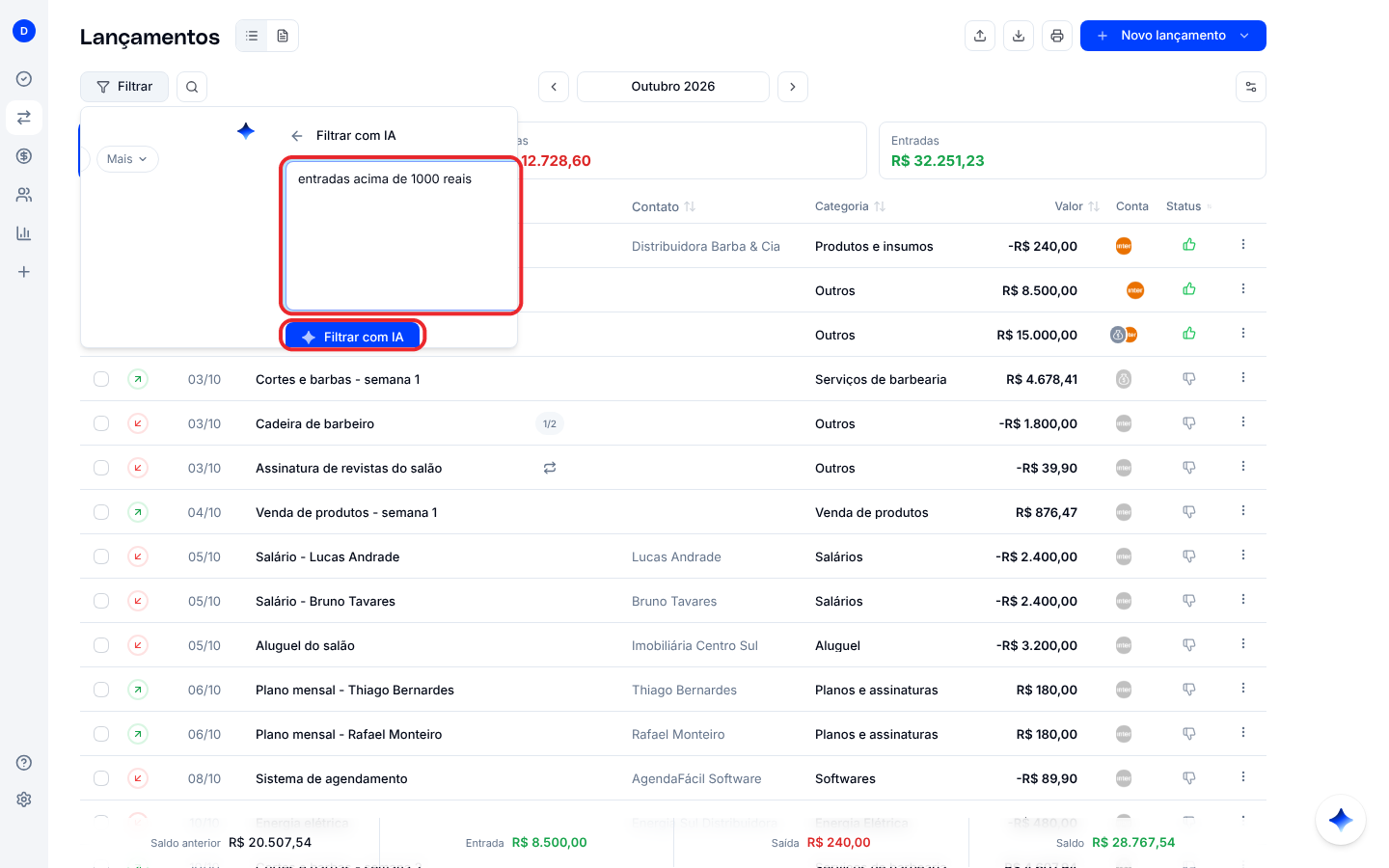Expand the Mais filter dropdown
Screen dimensions: 1389x868
[x=127, y=159]
